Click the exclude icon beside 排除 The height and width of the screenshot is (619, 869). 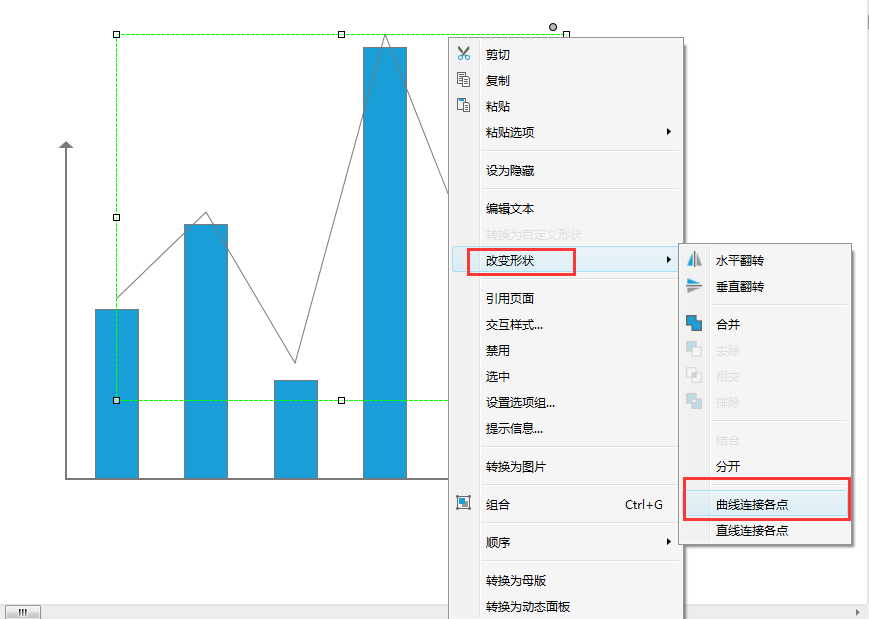694,401
